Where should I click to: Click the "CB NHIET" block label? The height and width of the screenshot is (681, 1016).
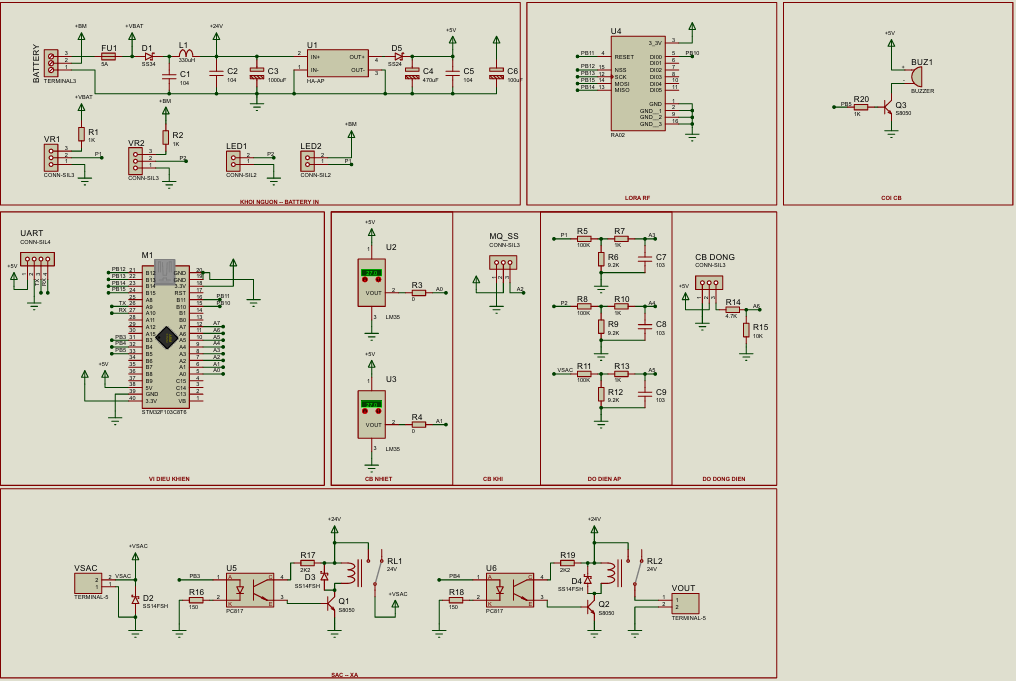click(378, 479)
